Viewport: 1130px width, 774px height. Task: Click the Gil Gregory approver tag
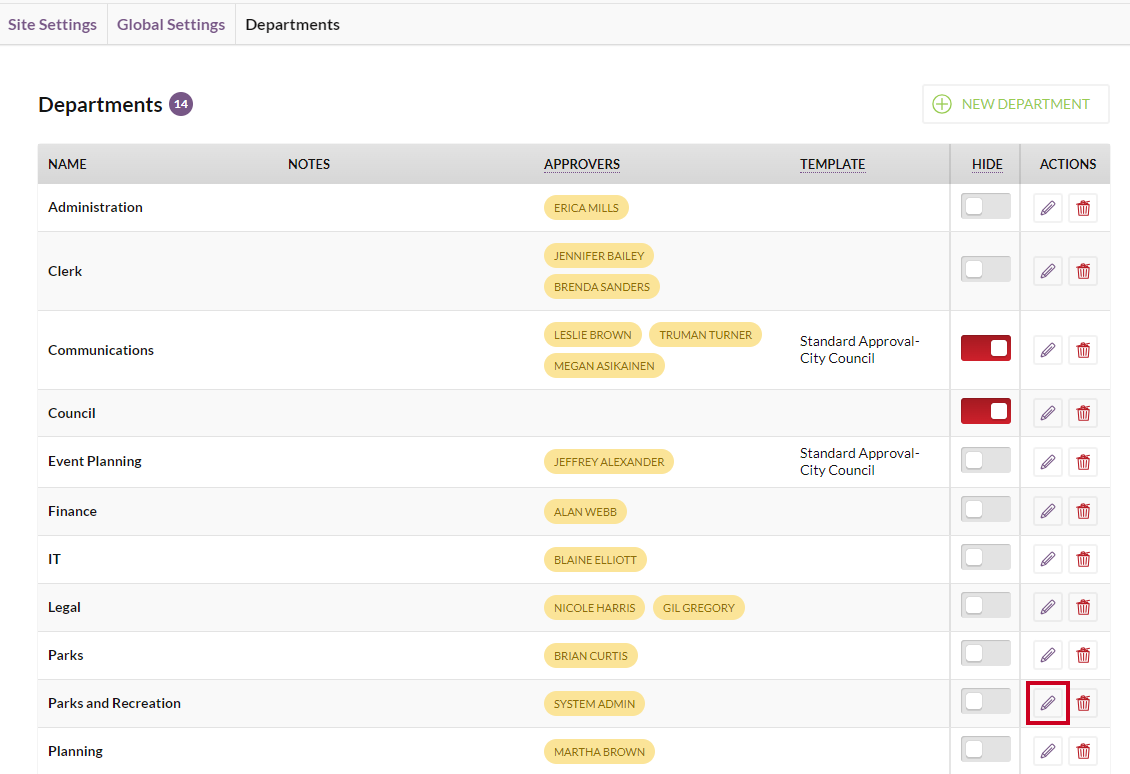[698, 608]
